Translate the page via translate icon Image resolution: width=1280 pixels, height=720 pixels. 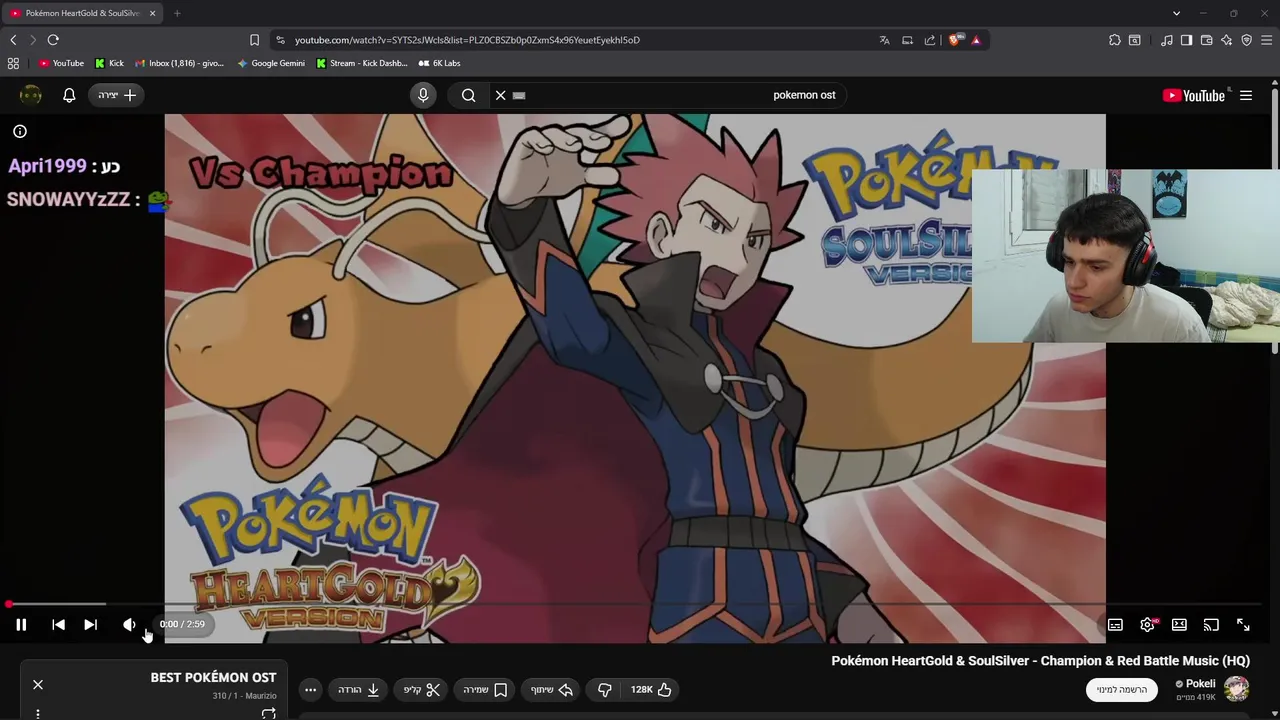[x=884, y=40]
